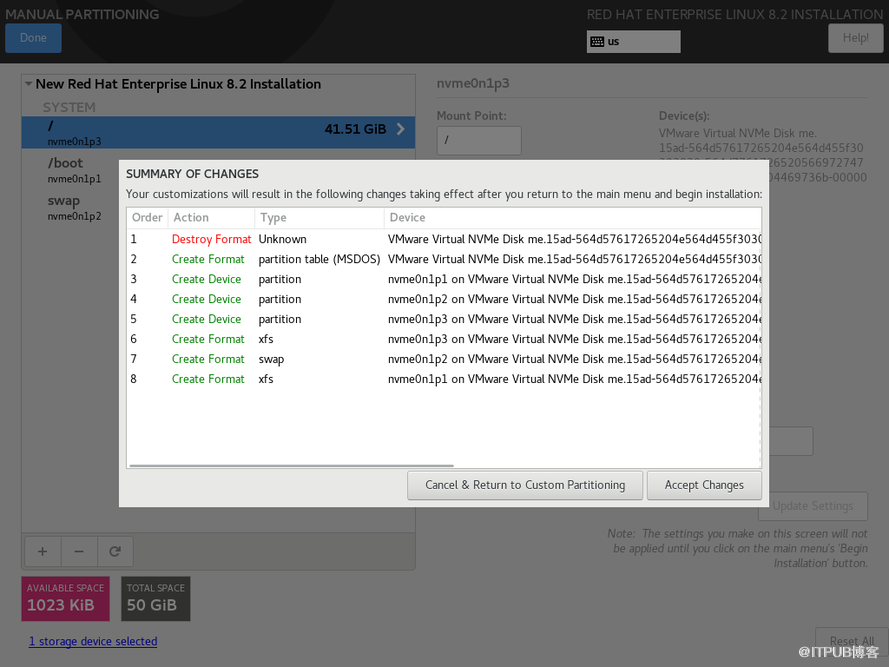The width and height of the screenshot is (889, 667).
Task: Click the horizontal scrollbar in summary table
Action: pyautogui.click(x=291, y=466)
